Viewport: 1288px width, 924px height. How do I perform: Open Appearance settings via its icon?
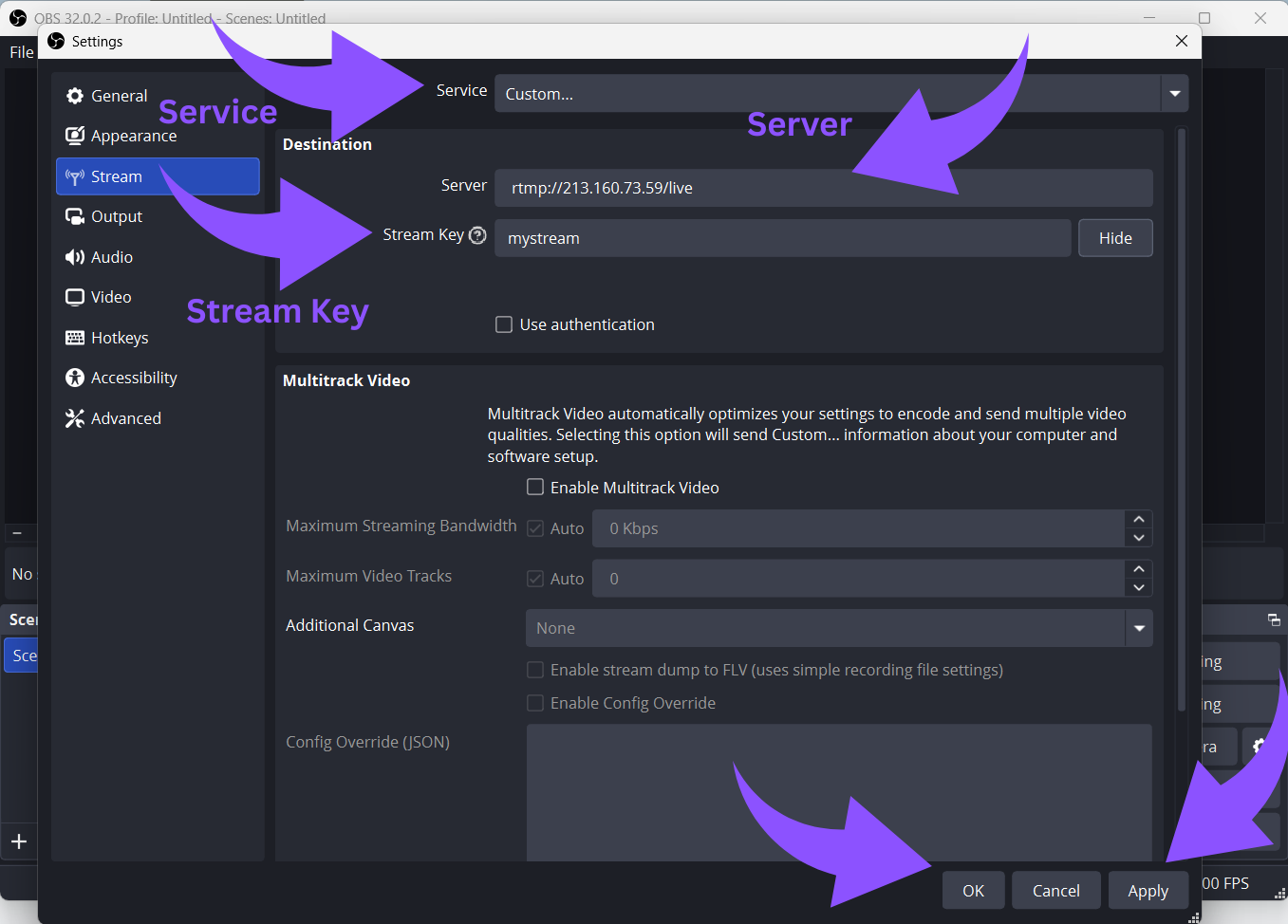click(75, 136)
